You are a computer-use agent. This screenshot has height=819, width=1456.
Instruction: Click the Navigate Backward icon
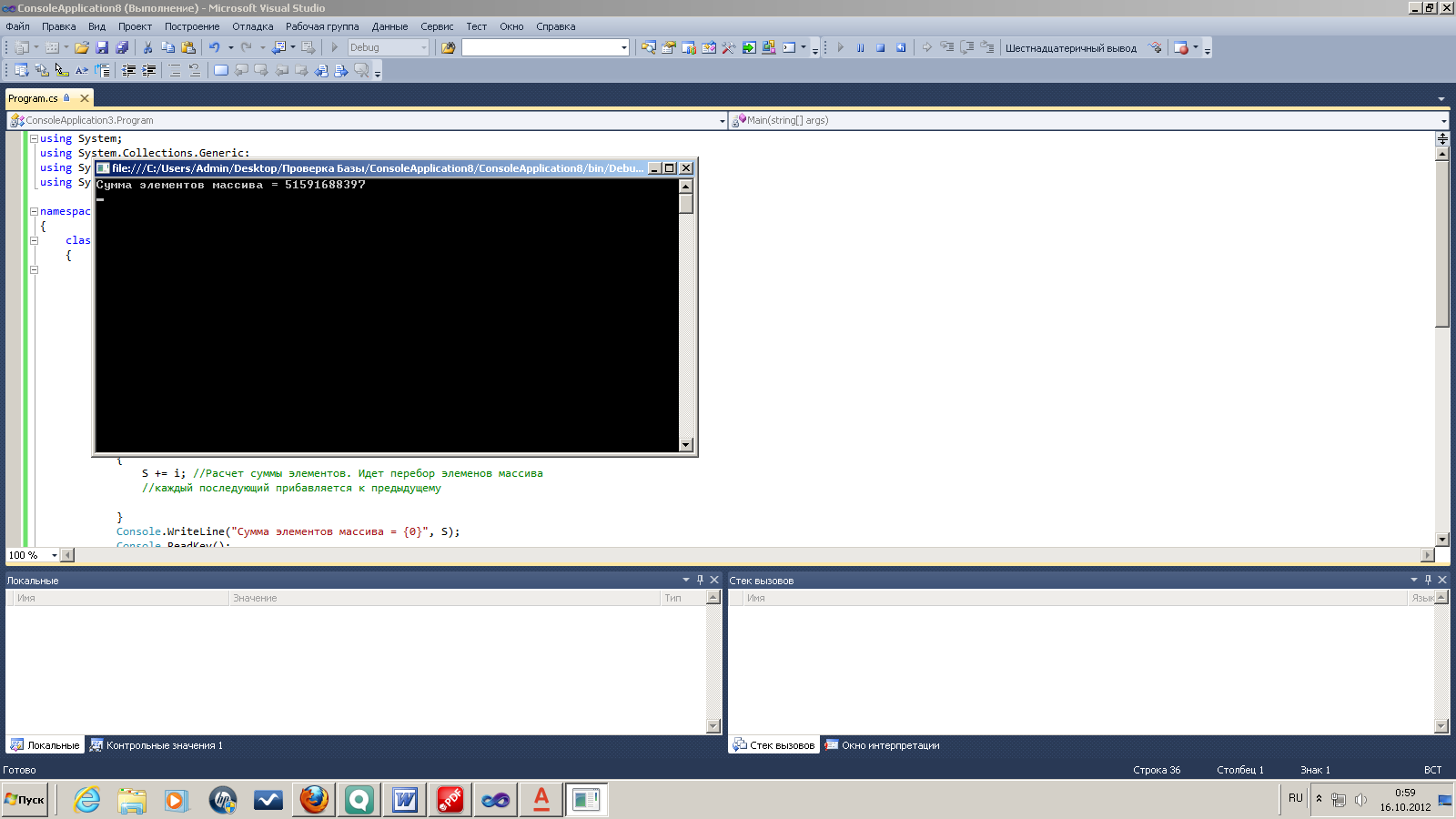tap(278, 47)
